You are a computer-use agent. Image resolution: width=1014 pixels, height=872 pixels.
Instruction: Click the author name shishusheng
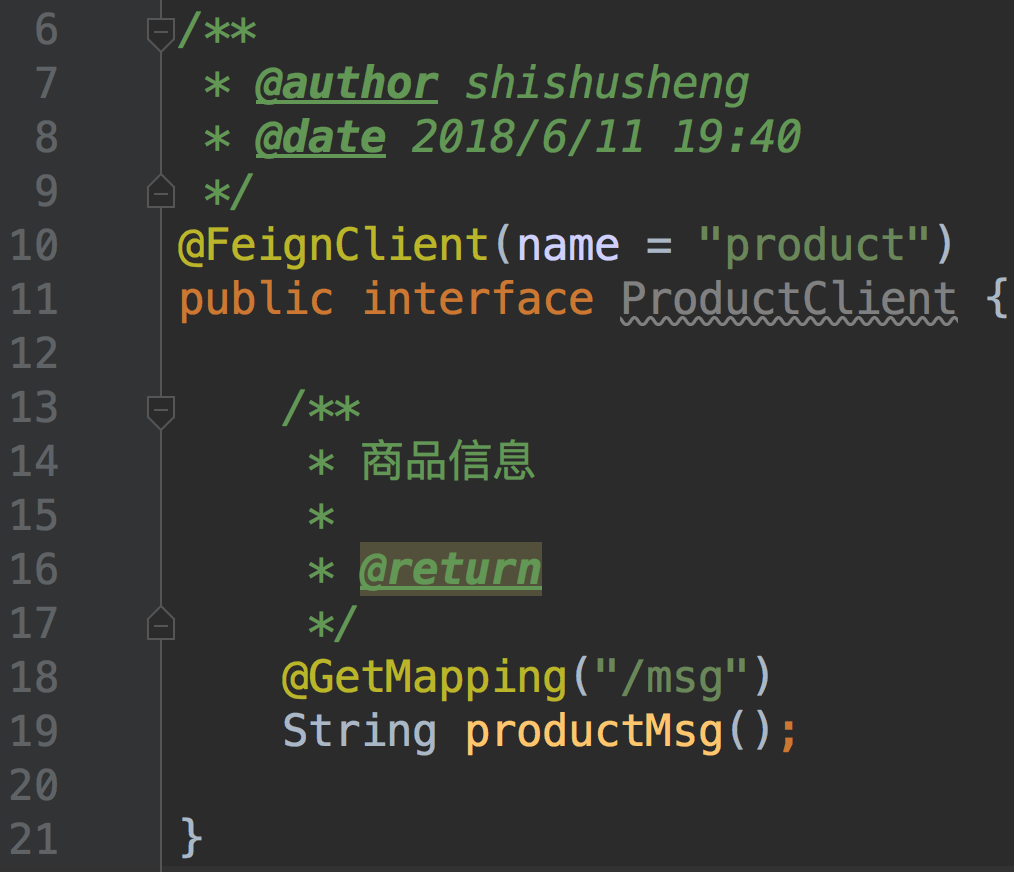(607, 84)
